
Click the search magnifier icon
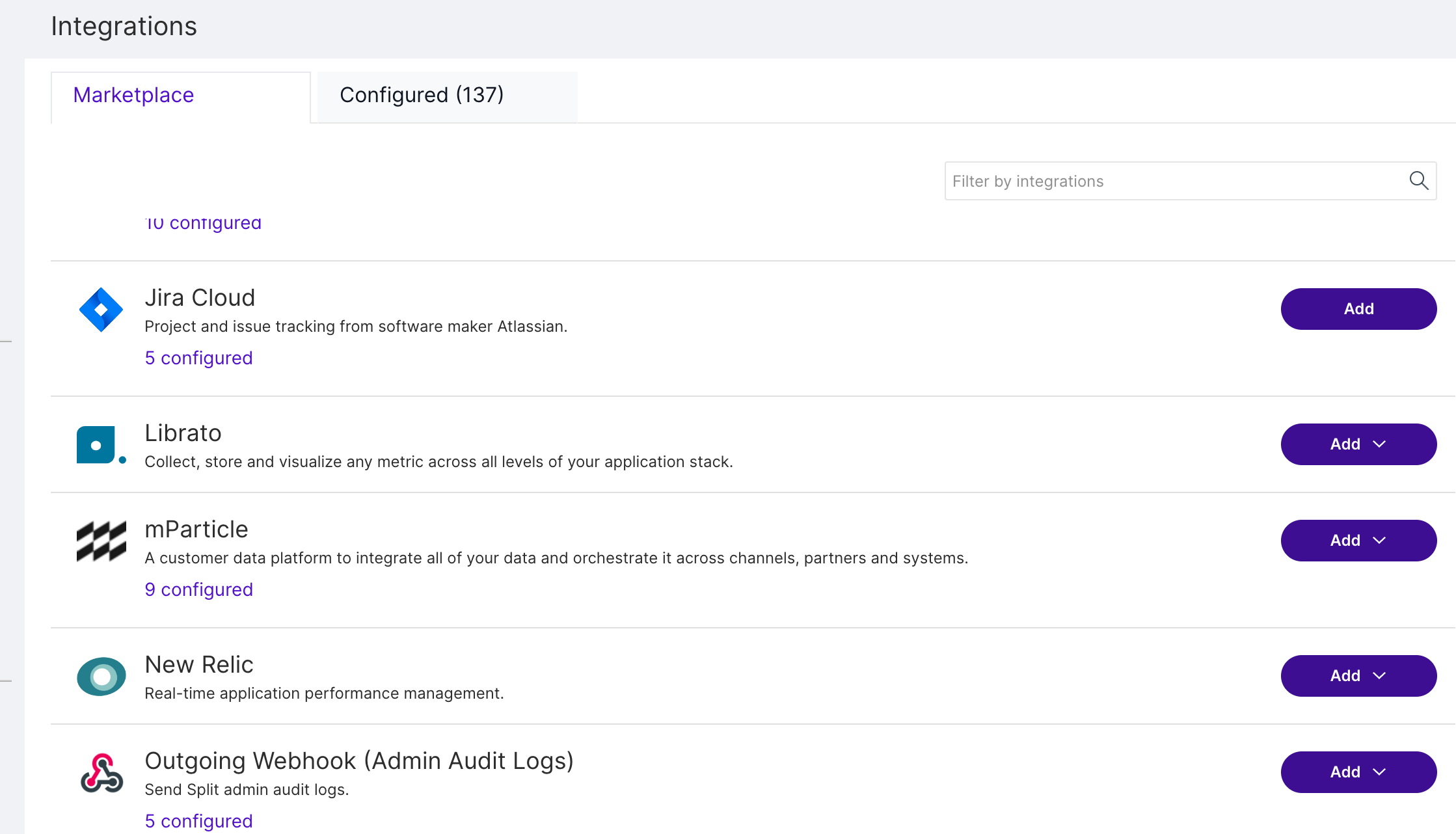tap(1420, 180)
